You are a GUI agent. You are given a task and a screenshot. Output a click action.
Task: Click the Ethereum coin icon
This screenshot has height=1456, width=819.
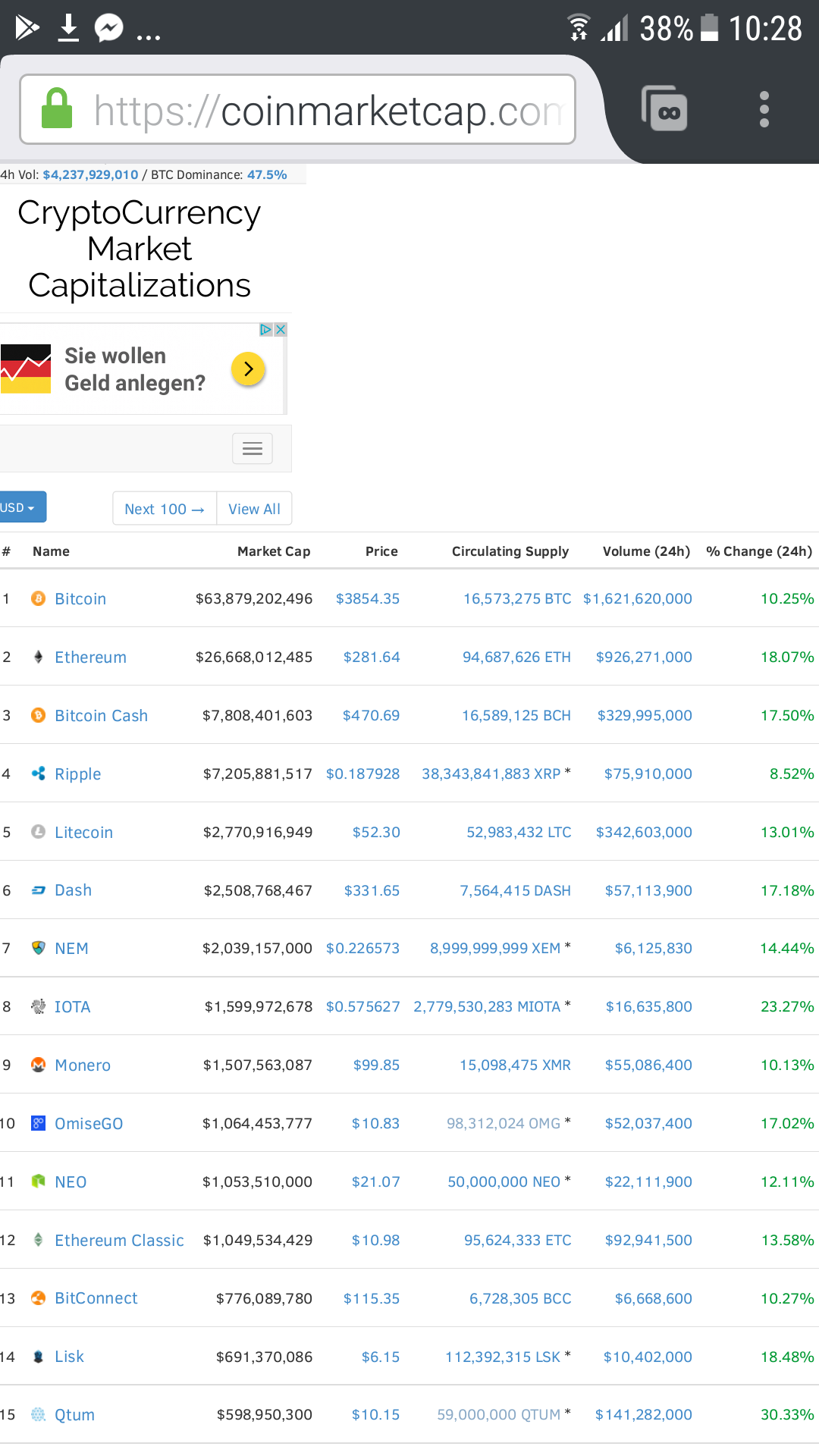(38, 657)
